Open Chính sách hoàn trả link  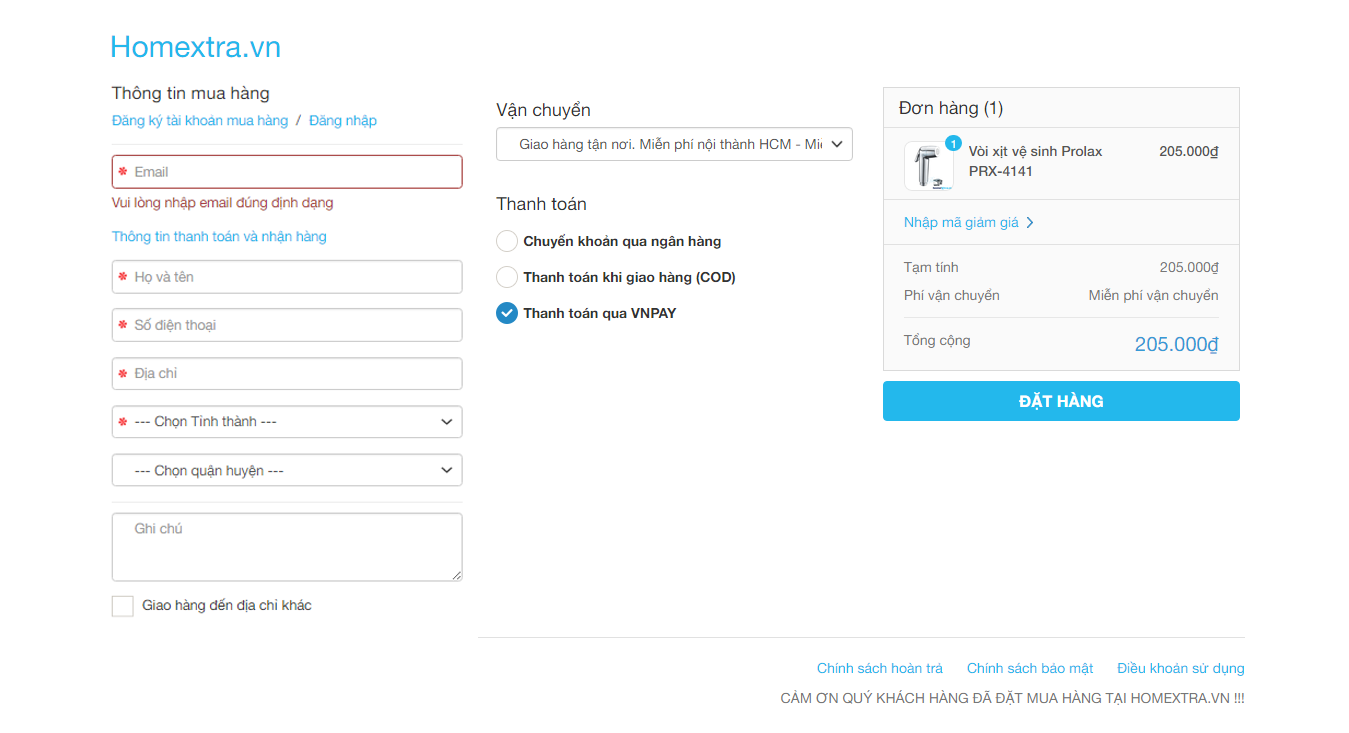(x=880, y=668)
